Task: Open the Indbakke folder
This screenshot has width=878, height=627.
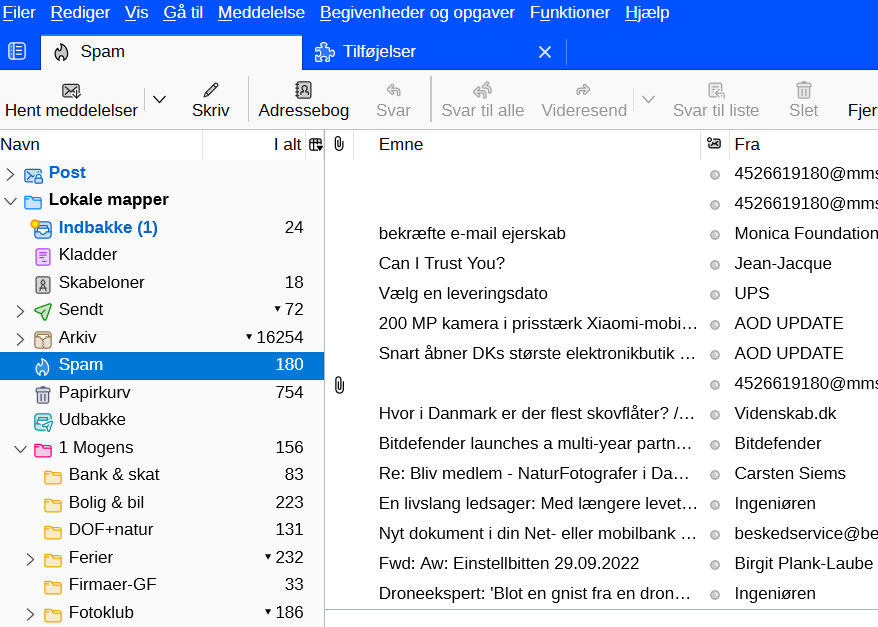Action: pyautogui.click(x=162, y=228)
